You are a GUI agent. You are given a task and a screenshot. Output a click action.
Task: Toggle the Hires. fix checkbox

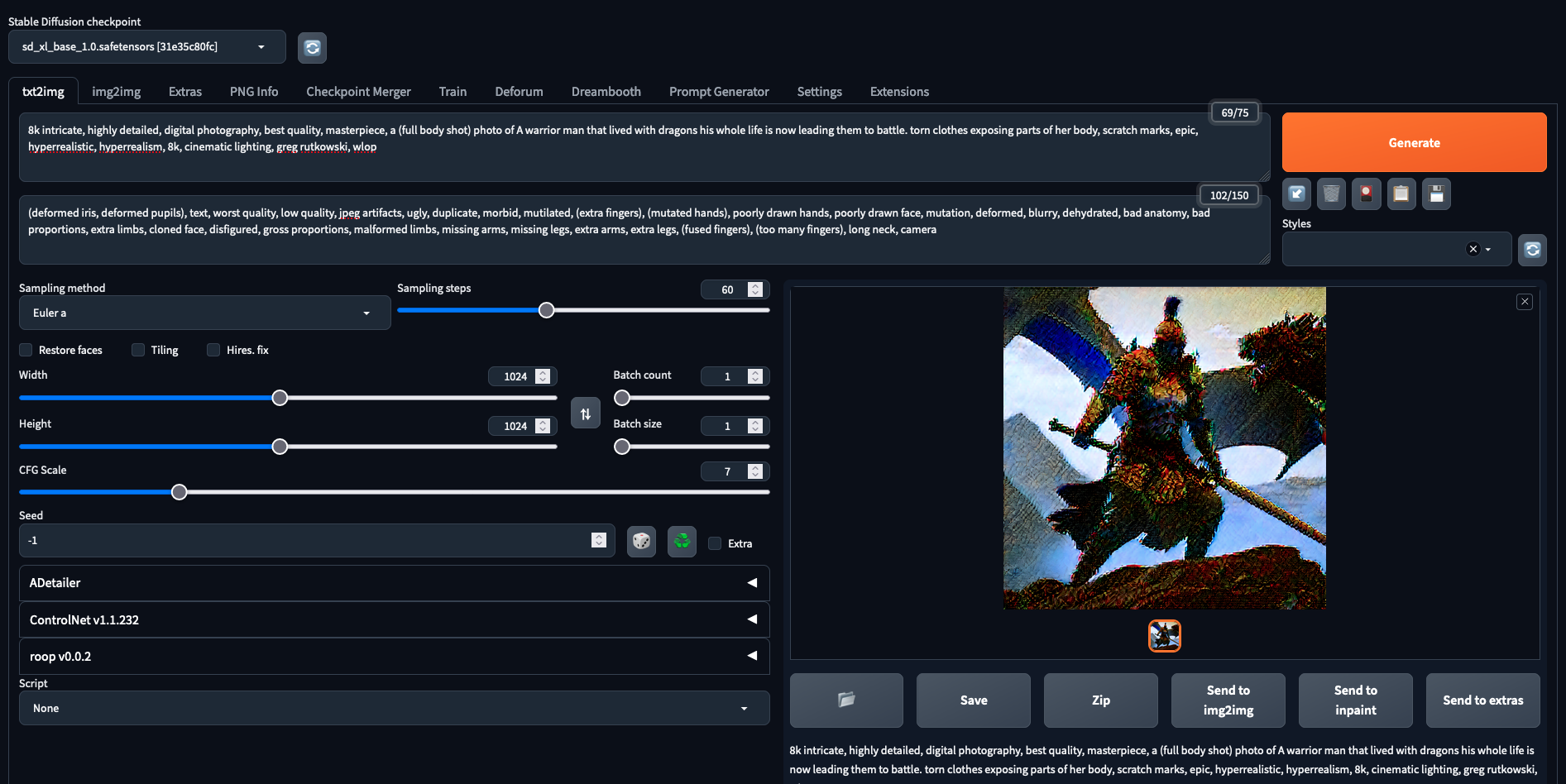pos(213,350)
